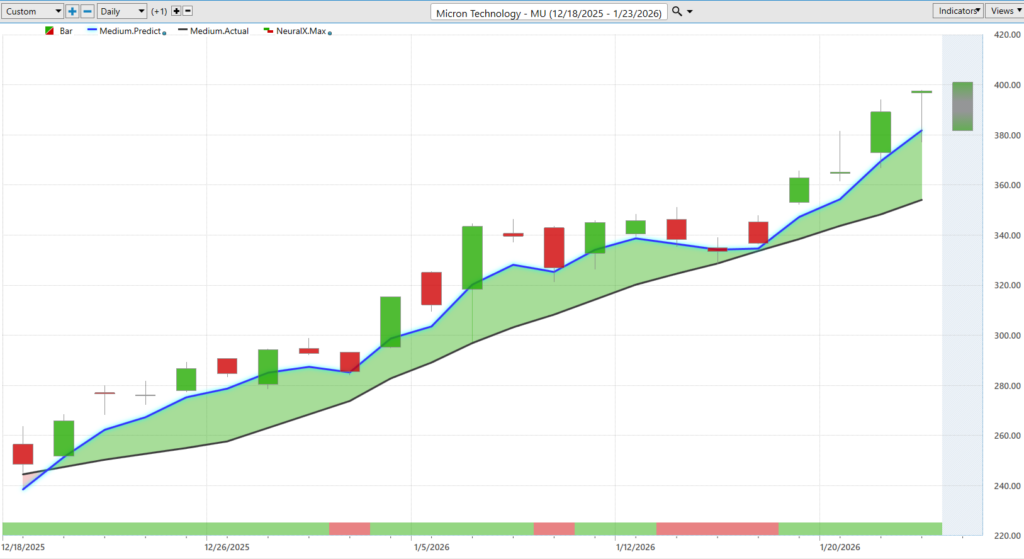Click the black plus forecast-days button

(x=176, y=11)
